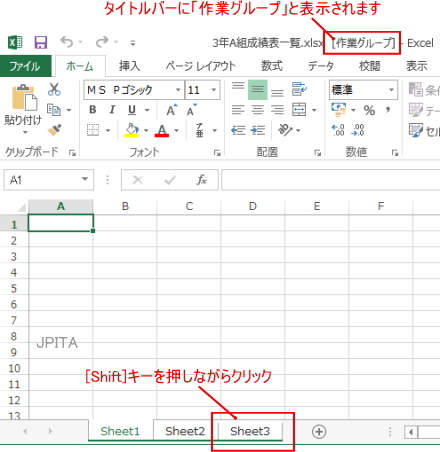The width and height of the screenshot is (440, 452).
Task: Toggle Middle Align vertical alignment
Action: (258, 89)
